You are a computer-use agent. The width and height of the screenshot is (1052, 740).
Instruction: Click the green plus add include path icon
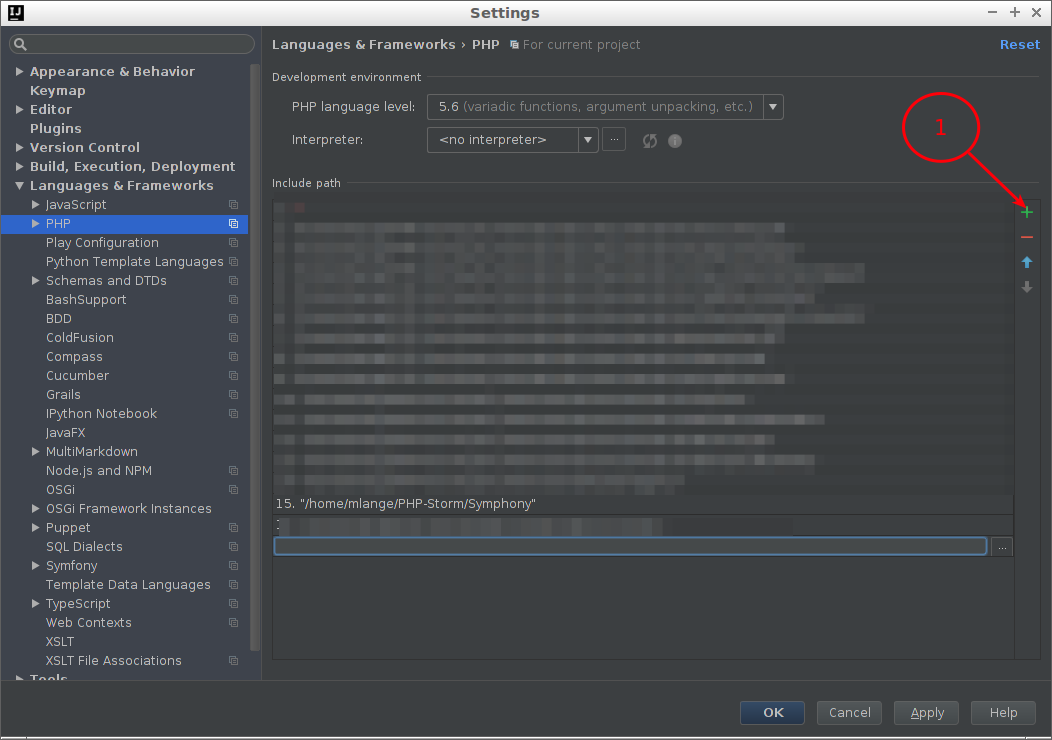coord(1027,213)
